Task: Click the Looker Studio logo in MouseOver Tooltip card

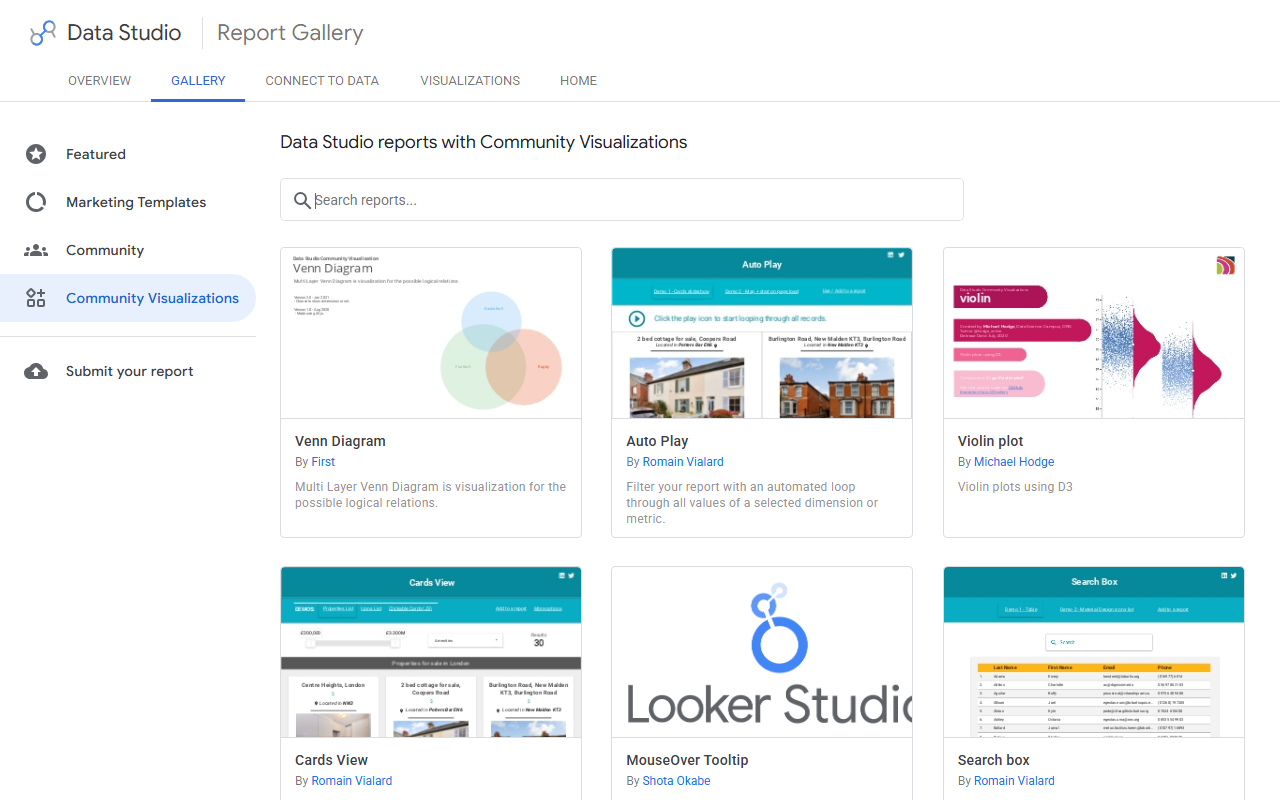Action: [762, 653]
